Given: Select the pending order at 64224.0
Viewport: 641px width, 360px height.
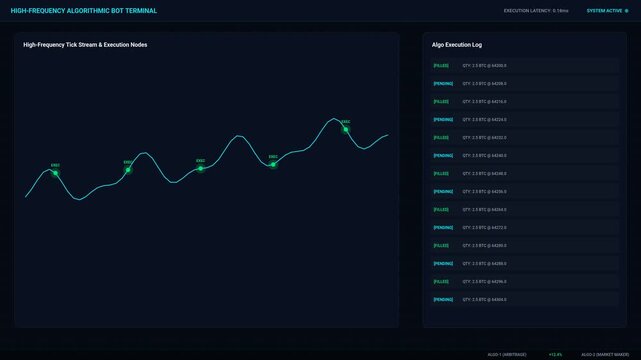Looking at the screenshot, I should (525, 119).
